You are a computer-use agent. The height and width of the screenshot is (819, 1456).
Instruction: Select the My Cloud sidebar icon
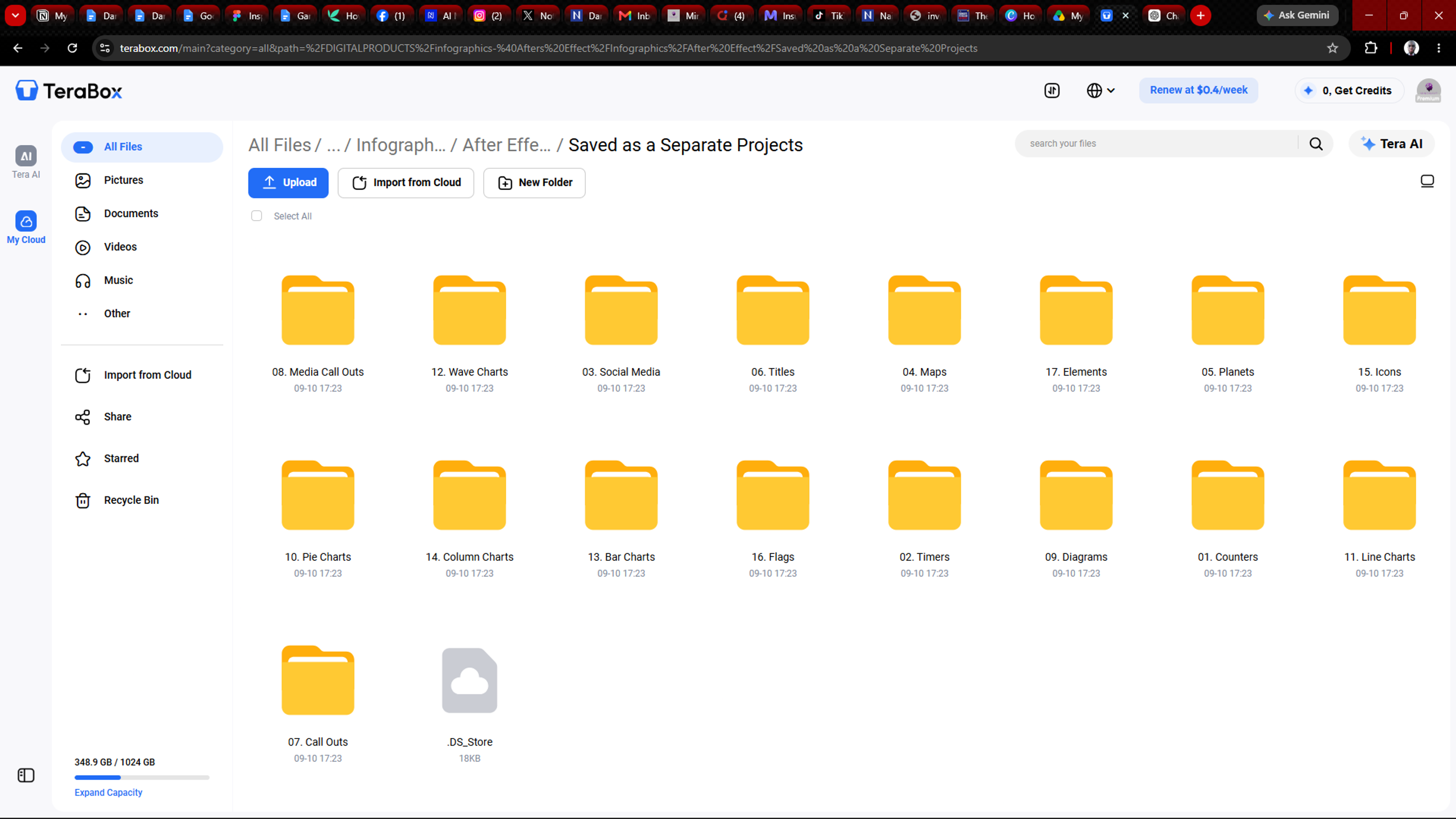26,227
